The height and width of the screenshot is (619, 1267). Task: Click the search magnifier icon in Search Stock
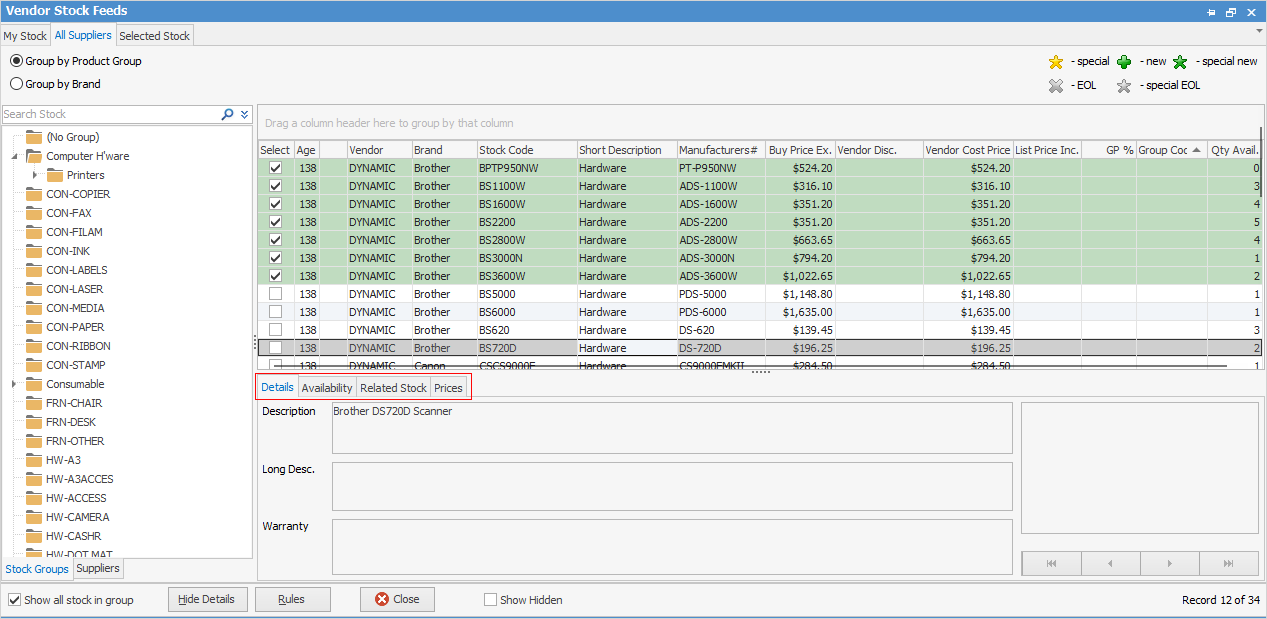(x=227, y=115)
